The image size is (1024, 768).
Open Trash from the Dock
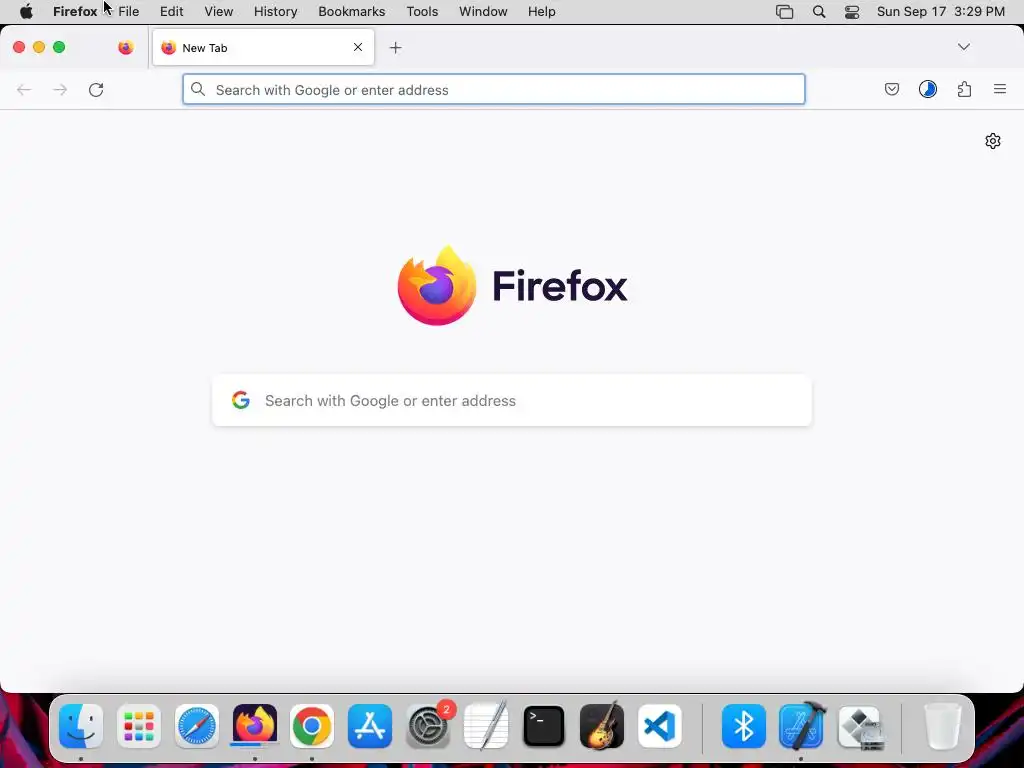pos(942,726)
